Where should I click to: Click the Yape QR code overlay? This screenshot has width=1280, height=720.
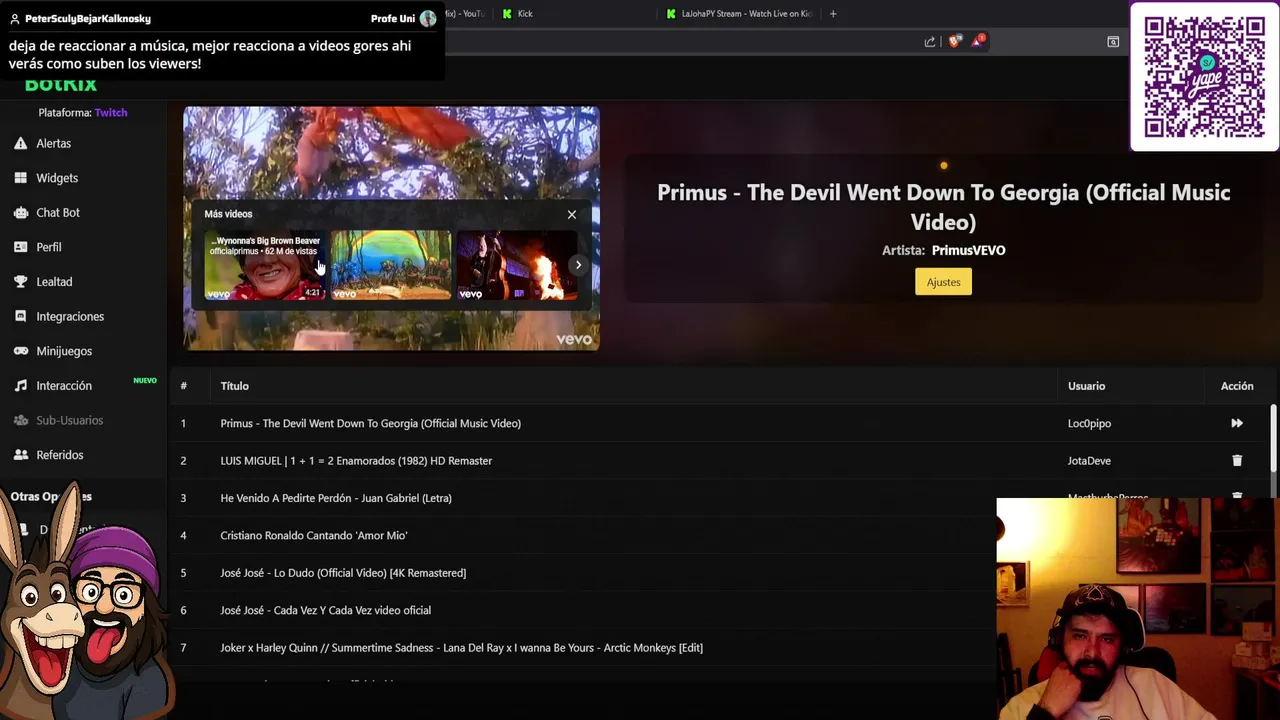1204,77
